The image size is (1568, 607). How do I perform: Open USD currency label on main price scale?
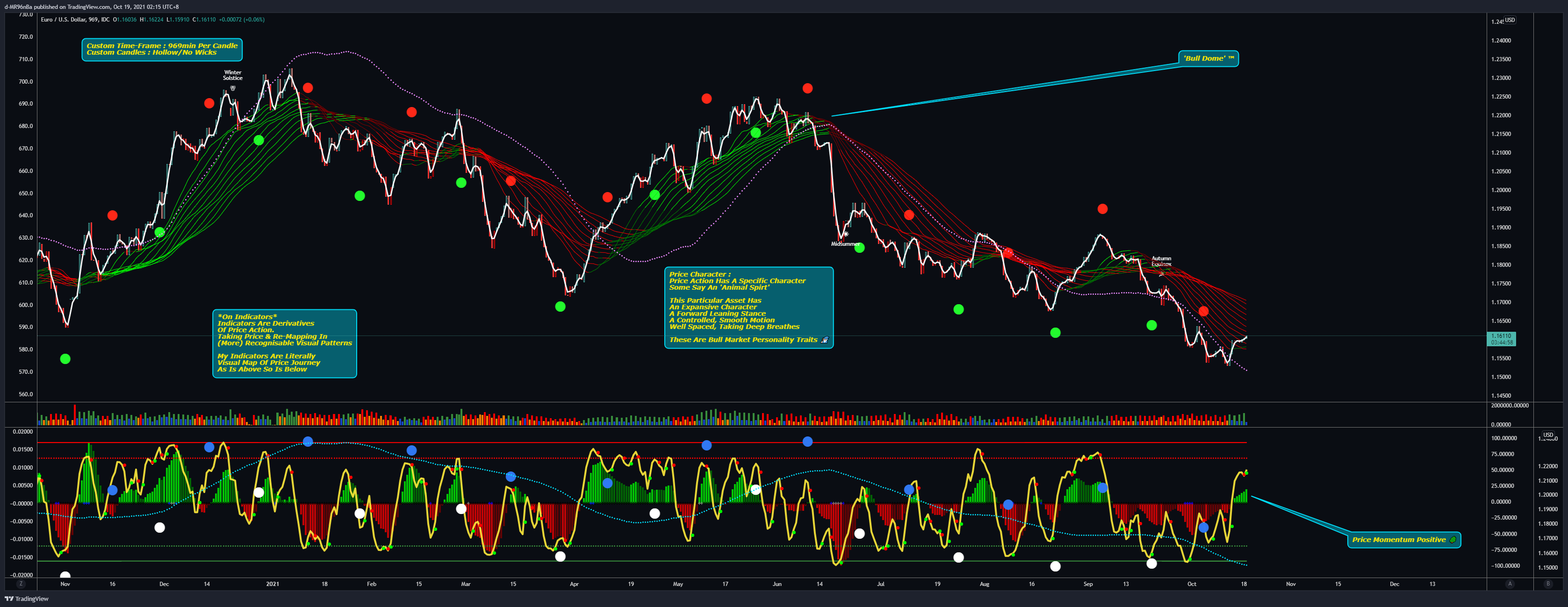click(x=1510, y=20)
